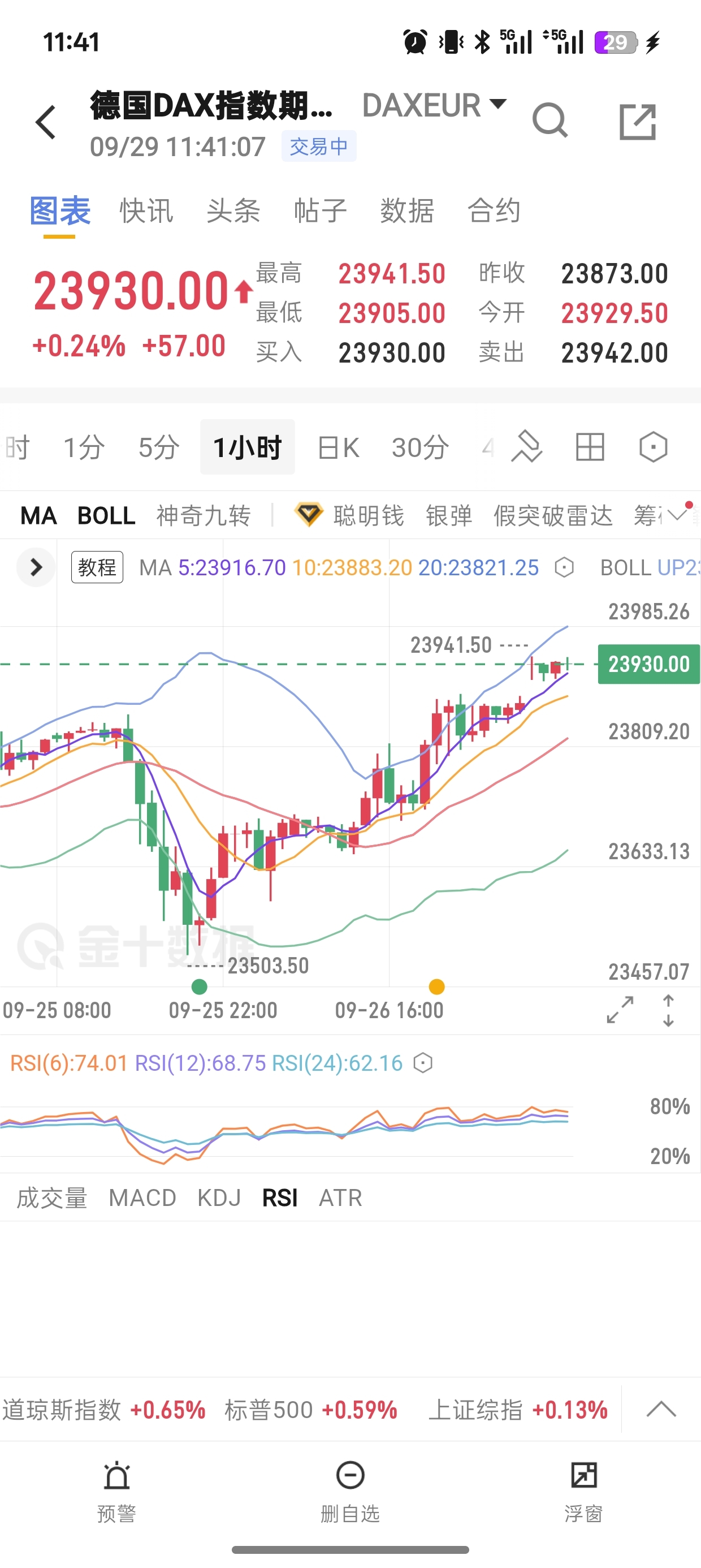Tap 上证综指 ticker entry

(518, 1409)
